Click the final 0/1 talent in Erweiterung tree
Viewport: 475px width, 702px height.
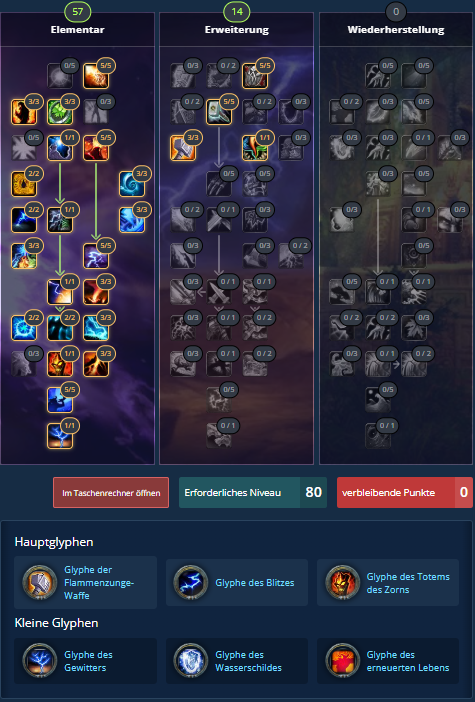point(219,436)
